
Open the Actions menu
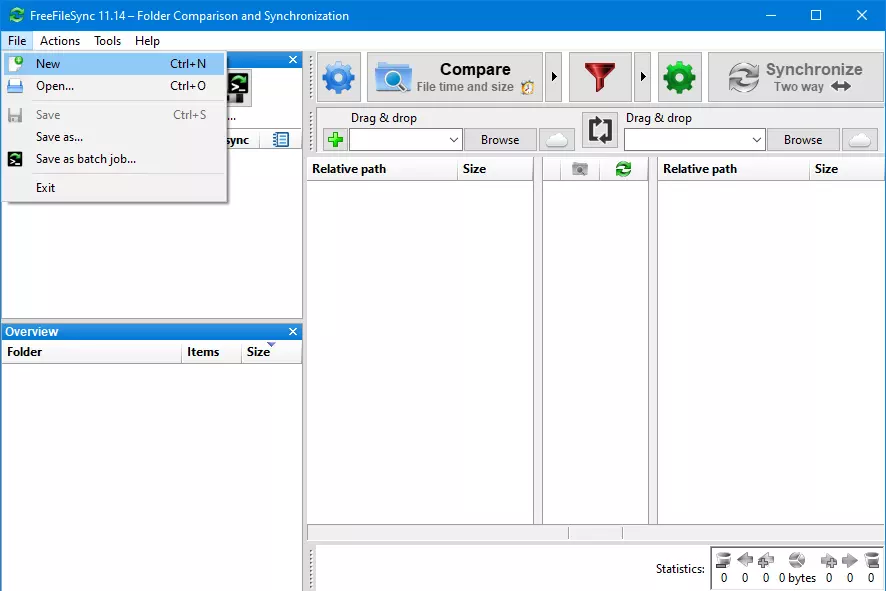tap(60, 41)
